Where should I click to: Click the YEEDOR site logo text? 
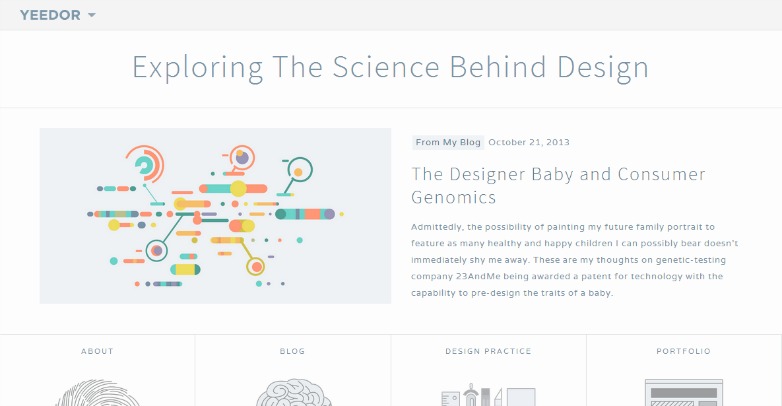(x=50, y=15)
